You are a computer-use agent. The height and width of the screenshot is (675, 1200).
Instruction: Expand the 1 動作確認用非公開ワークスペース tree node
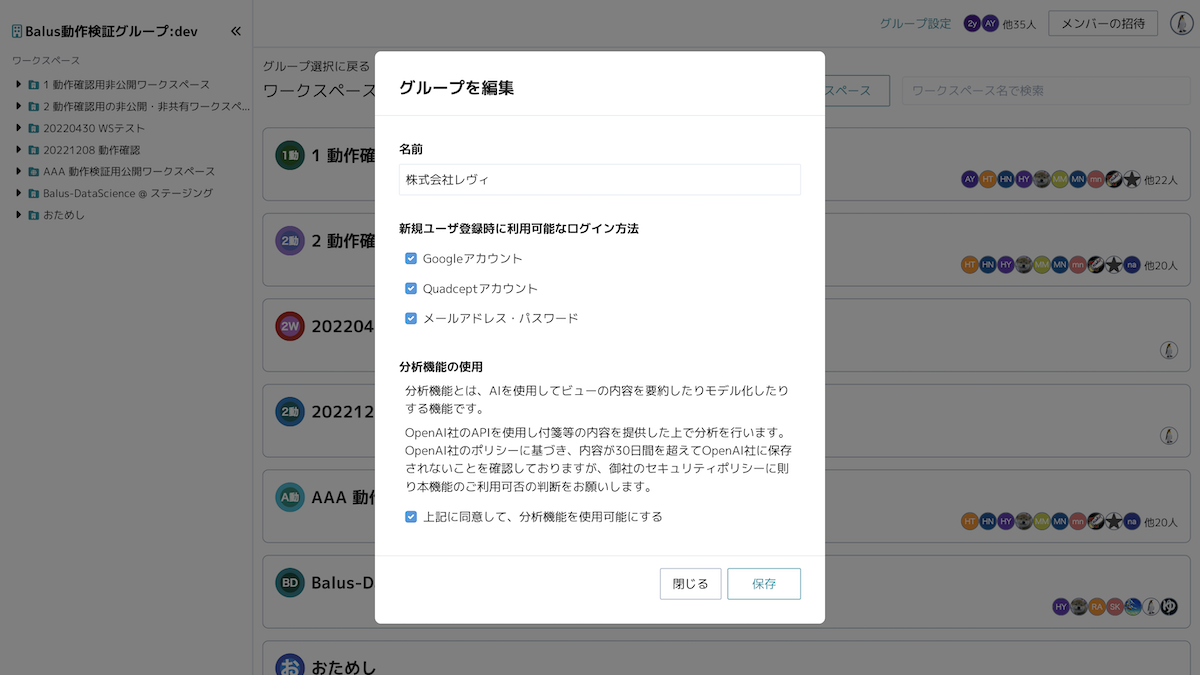[18, 84]
